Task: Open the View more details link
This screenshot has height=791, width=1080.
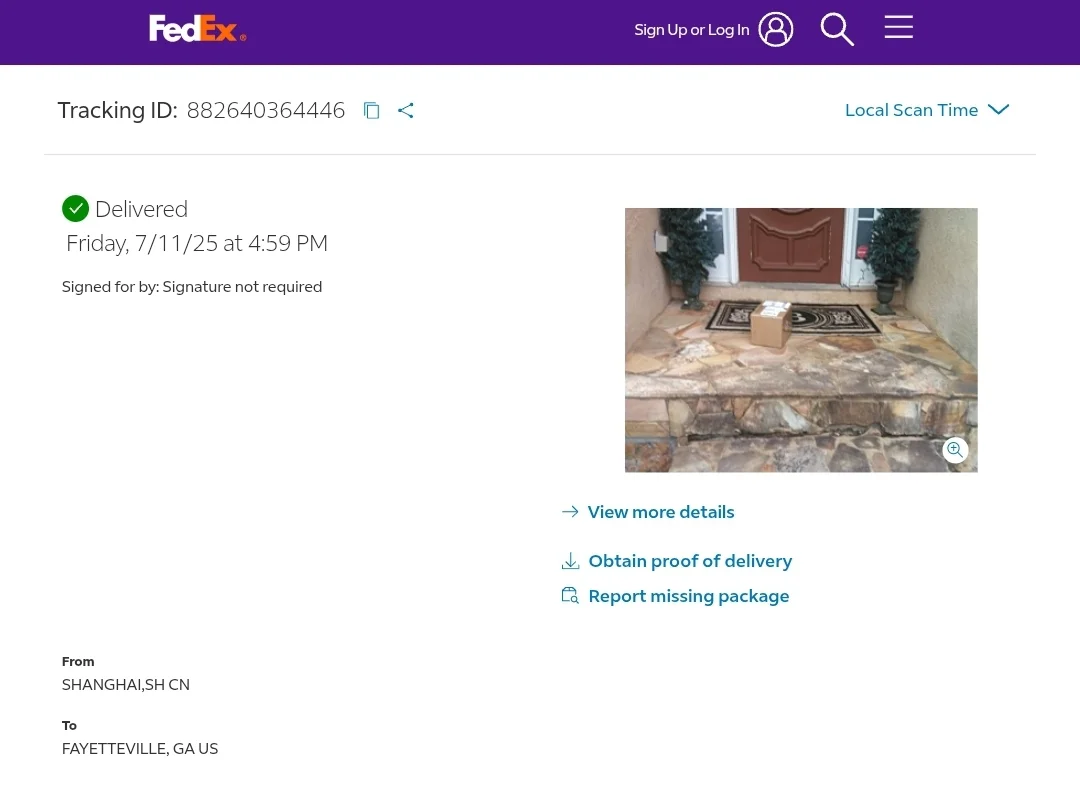Action: point(661,512)
